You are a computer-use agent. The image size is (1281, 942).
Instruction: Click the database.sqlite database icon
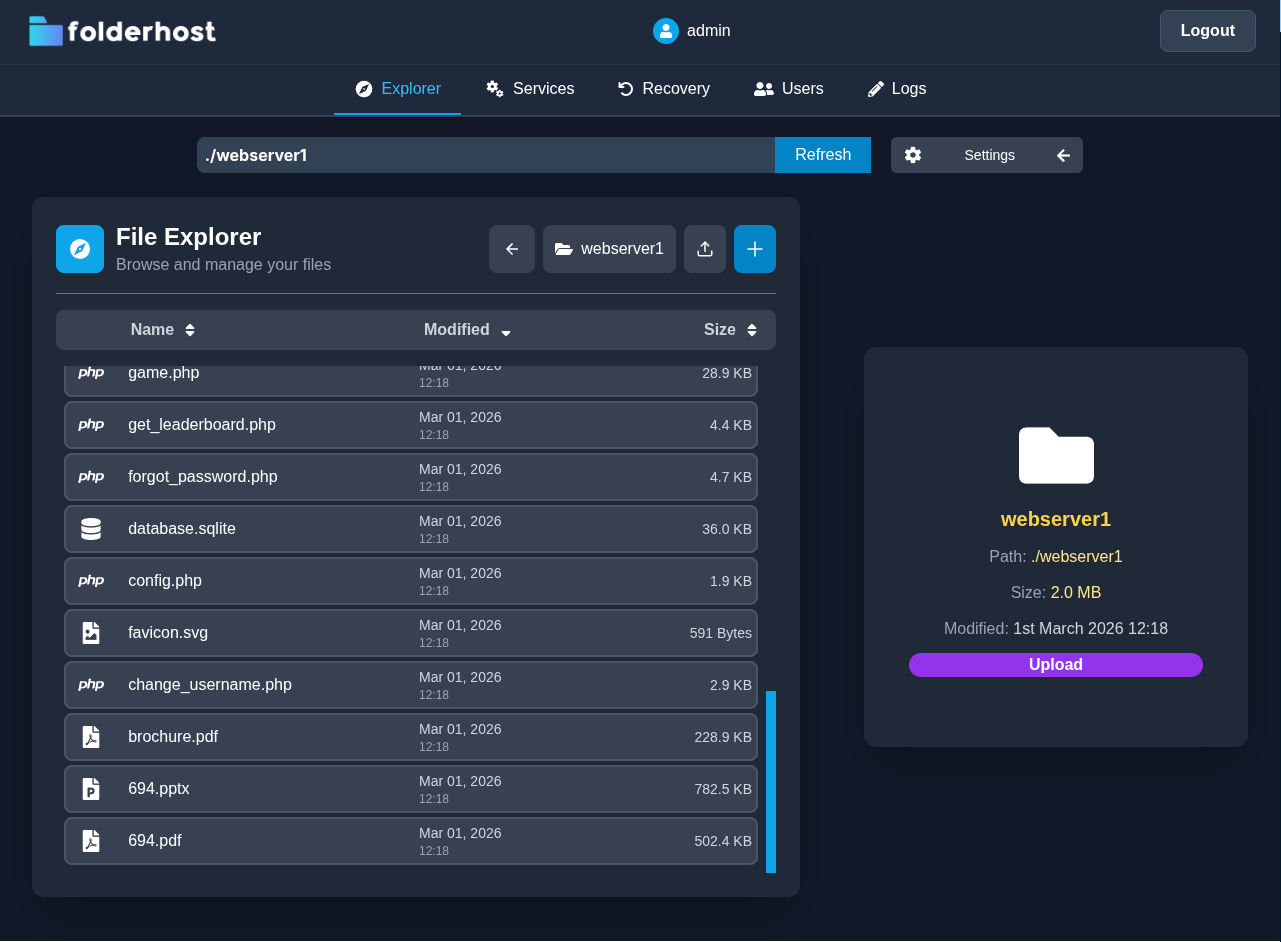[x=91, y=529]
